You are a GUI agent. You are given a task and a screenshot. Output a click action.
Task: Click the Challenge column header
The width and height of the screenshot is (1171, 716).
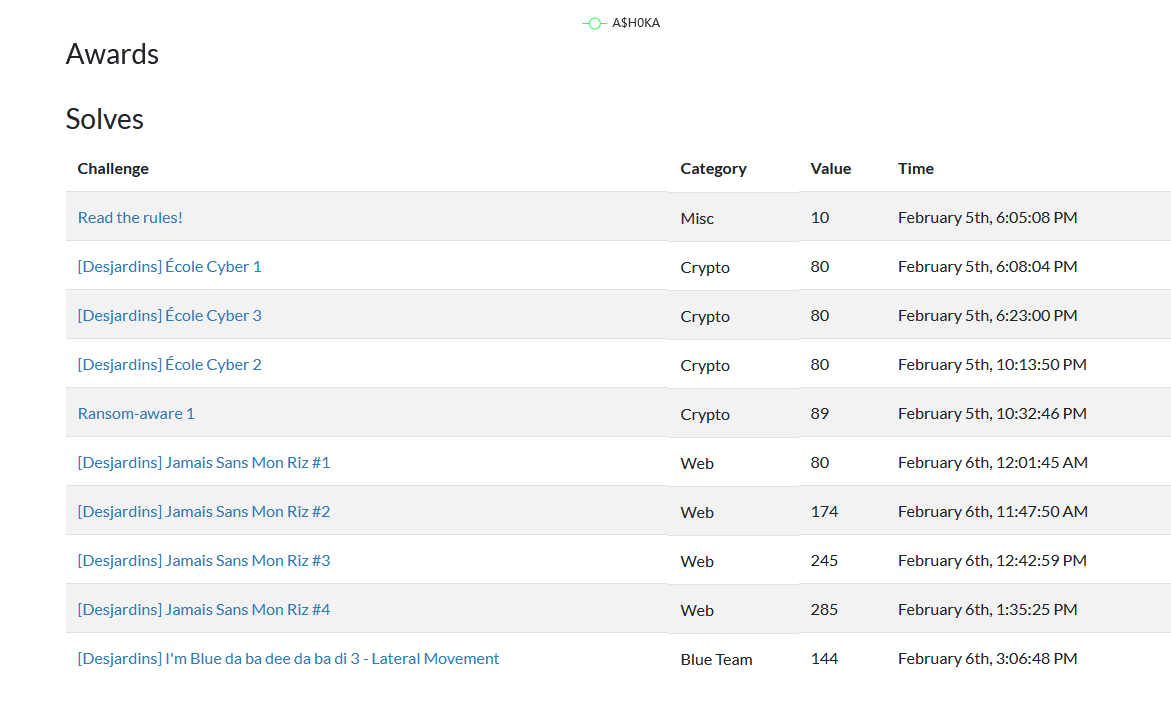coord(113,169)
